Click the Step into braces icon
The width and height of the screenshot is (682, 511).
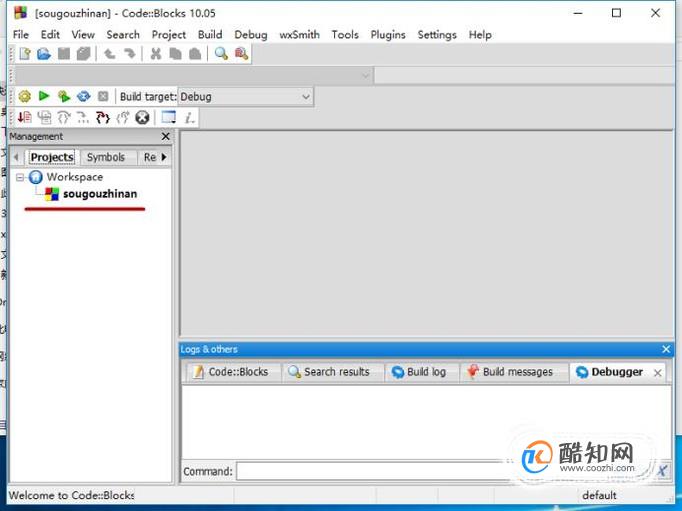coord(103,117)
